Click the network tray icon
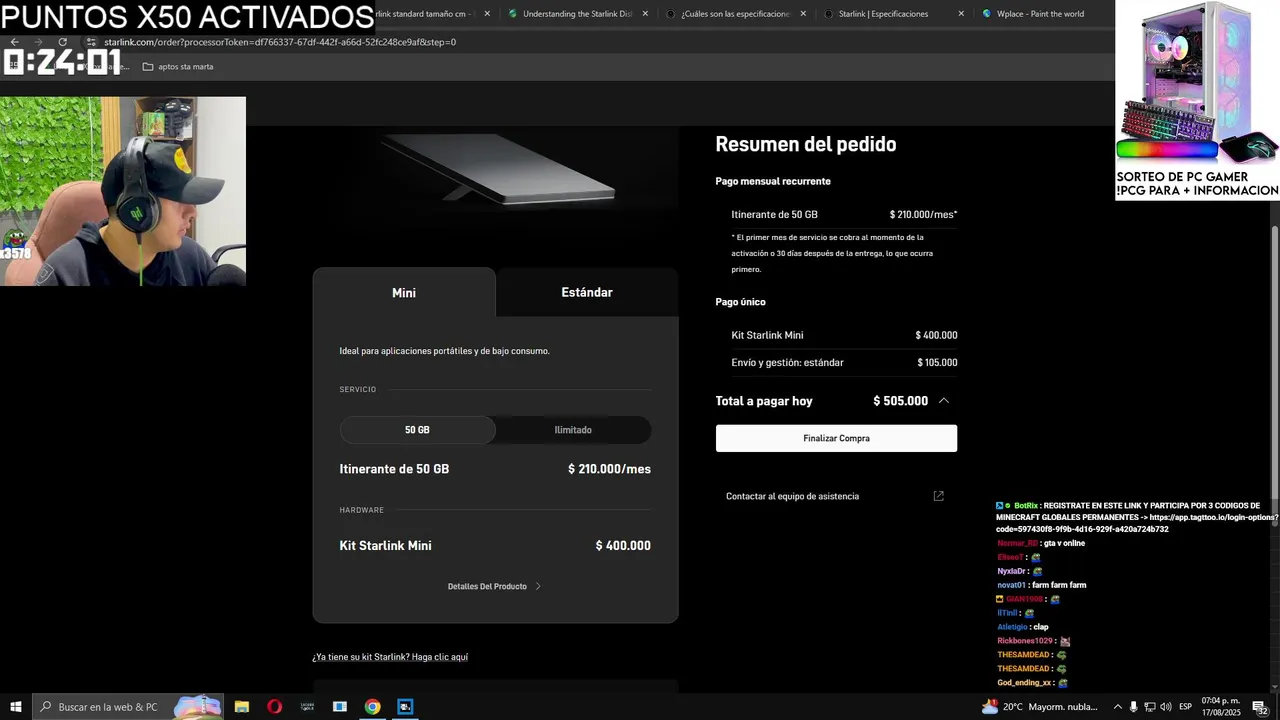 point(1150,707)
